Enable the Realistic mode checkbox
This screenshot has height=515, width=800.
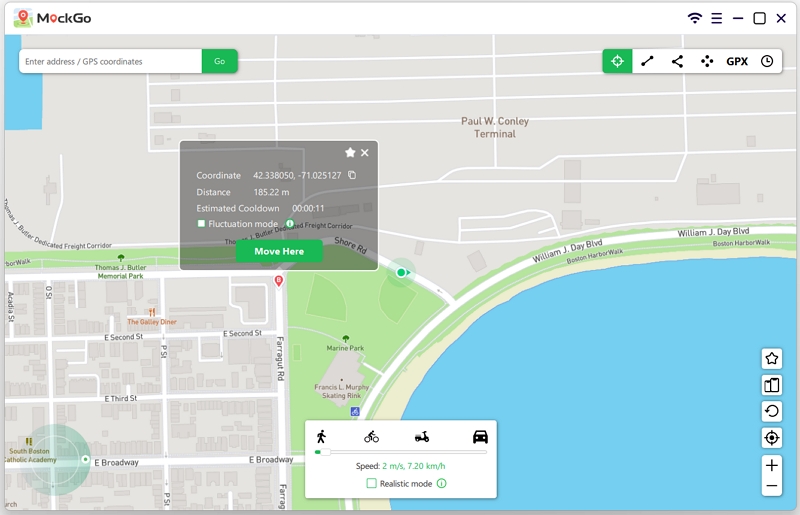(371, 483)
